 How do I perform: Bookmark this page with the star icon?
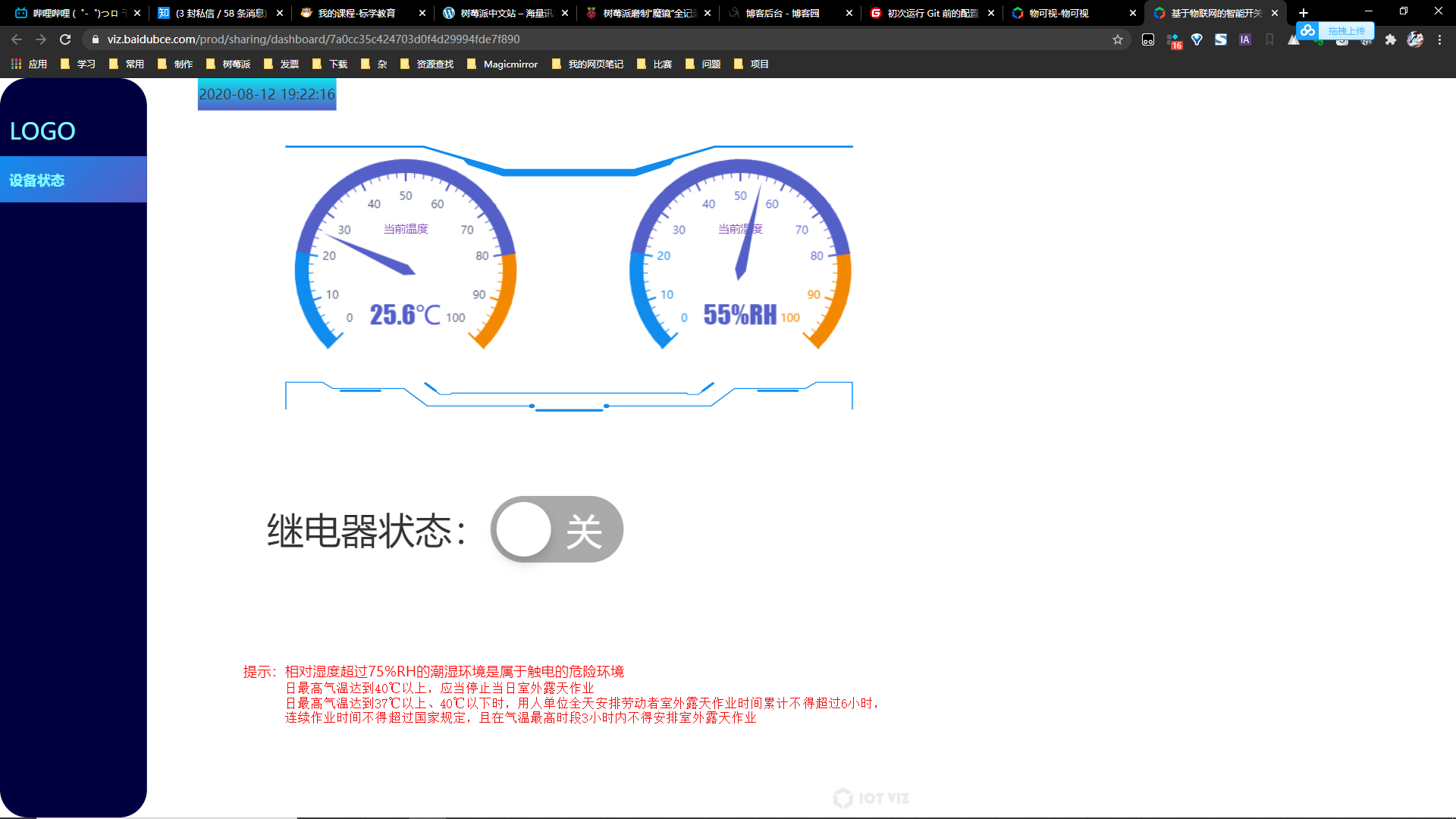tap(1117, 39)
